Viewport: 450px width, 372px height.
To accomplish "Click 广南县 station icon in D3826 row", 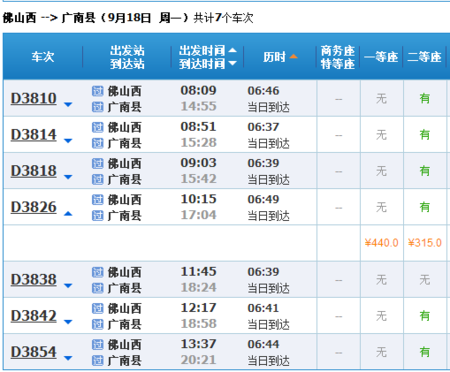I will (x=97, y=216).
